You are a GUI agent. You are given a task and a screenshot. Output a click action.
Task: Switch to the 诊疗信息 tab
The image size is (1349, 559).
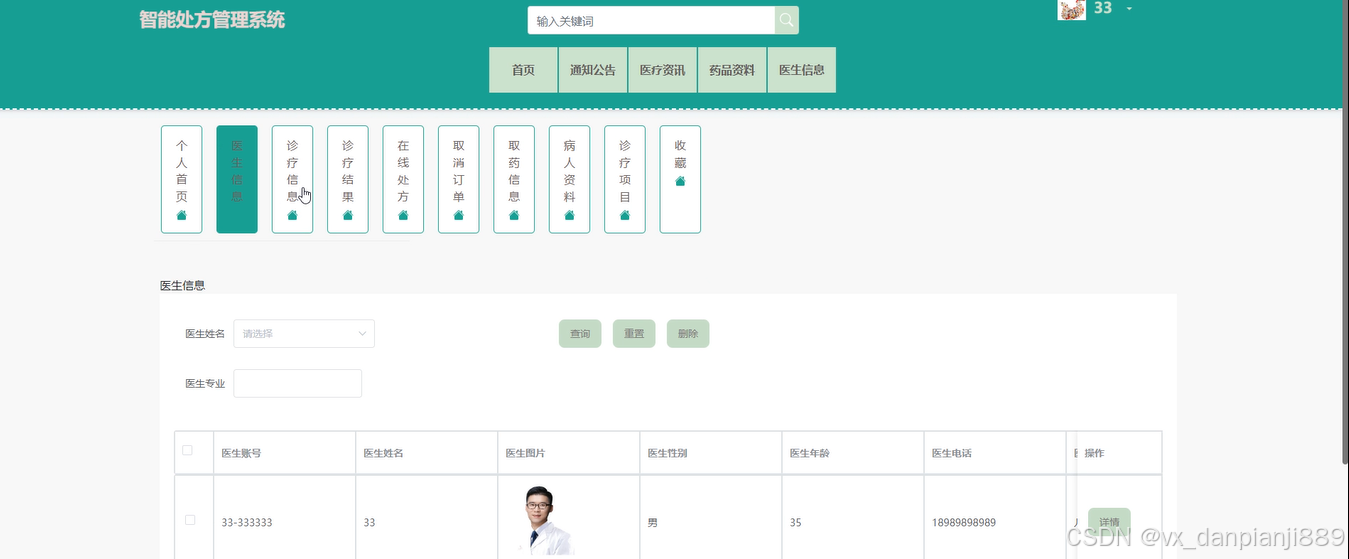(292, 179)
